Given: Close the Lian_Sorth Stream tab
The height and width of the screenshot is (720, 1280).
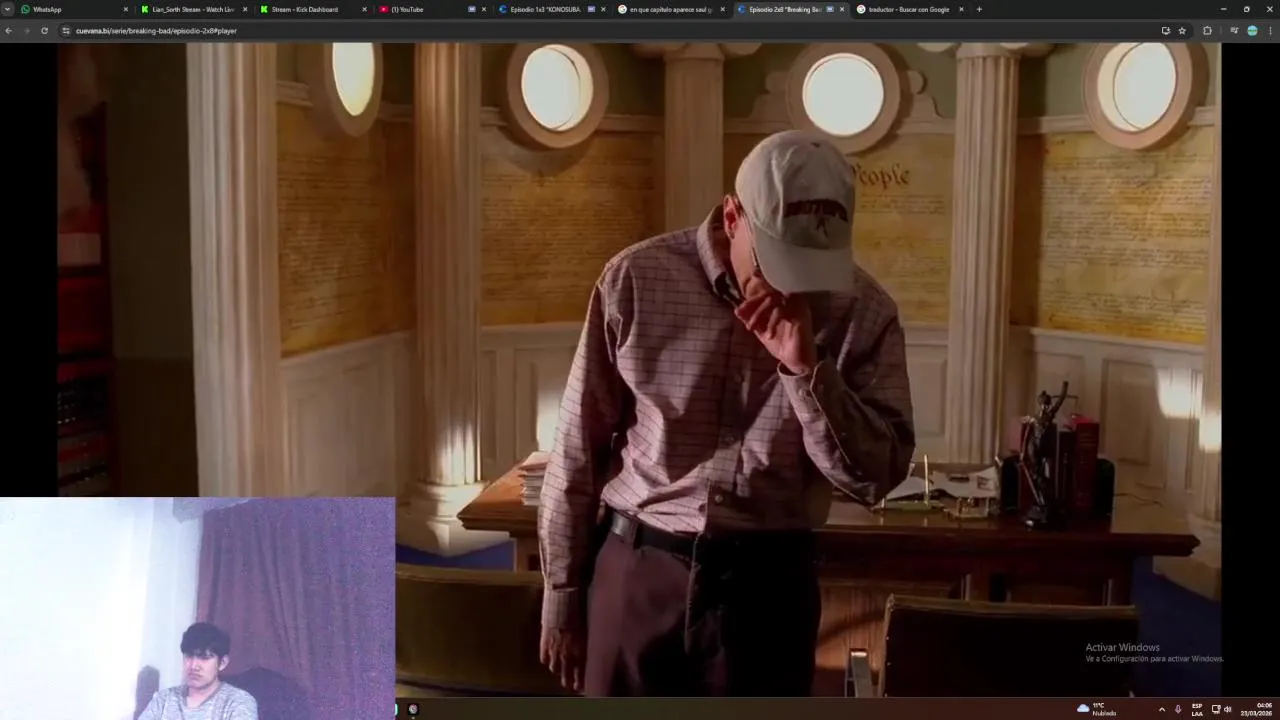Looking at the screenshot, I should click(245, 9).
